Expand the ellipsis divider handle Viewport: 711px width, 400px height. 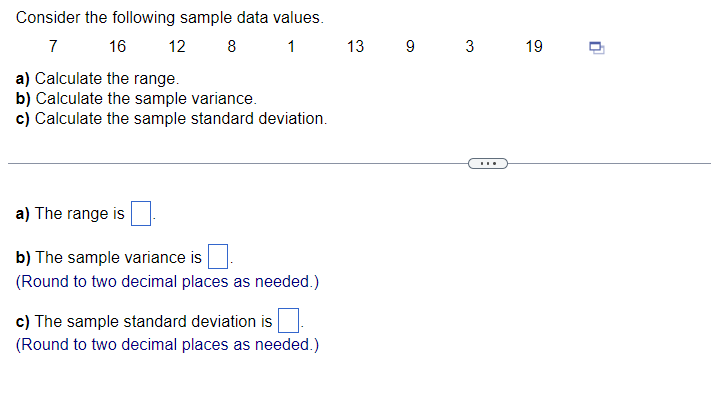487,163
